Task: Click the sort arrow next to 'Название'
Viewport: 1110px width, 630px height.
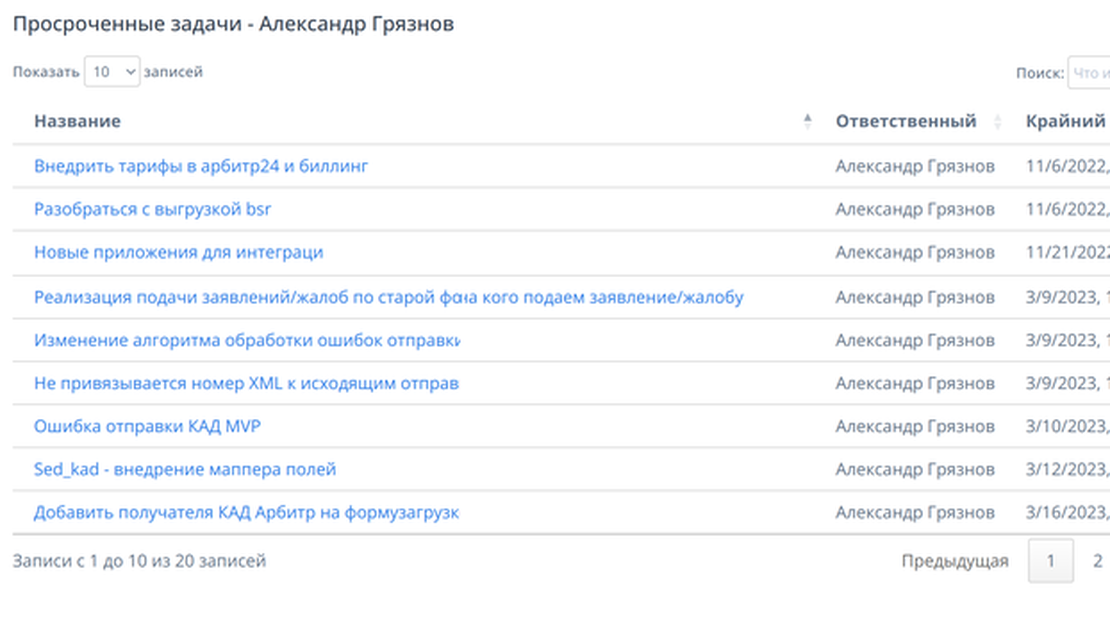Action: pos(807,120)
